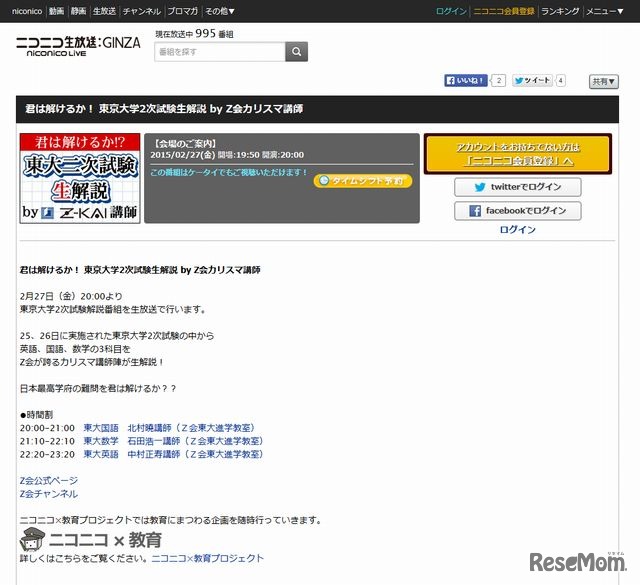Click facebookでログイン button
The image size is (640, 585).
click(518, 211)
